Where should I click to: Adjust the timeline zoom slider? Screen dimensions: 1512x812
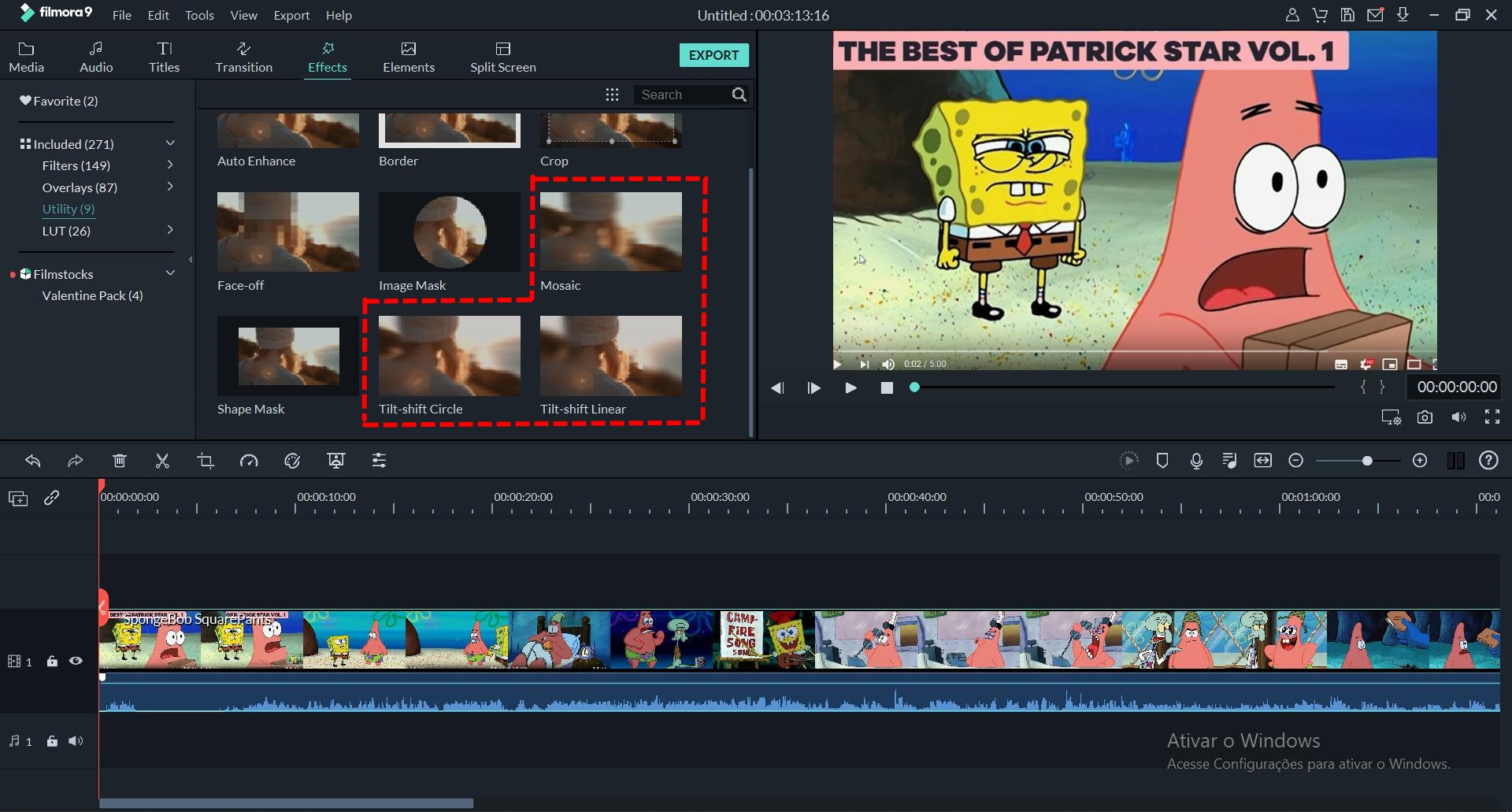[x=1358, y=461]
